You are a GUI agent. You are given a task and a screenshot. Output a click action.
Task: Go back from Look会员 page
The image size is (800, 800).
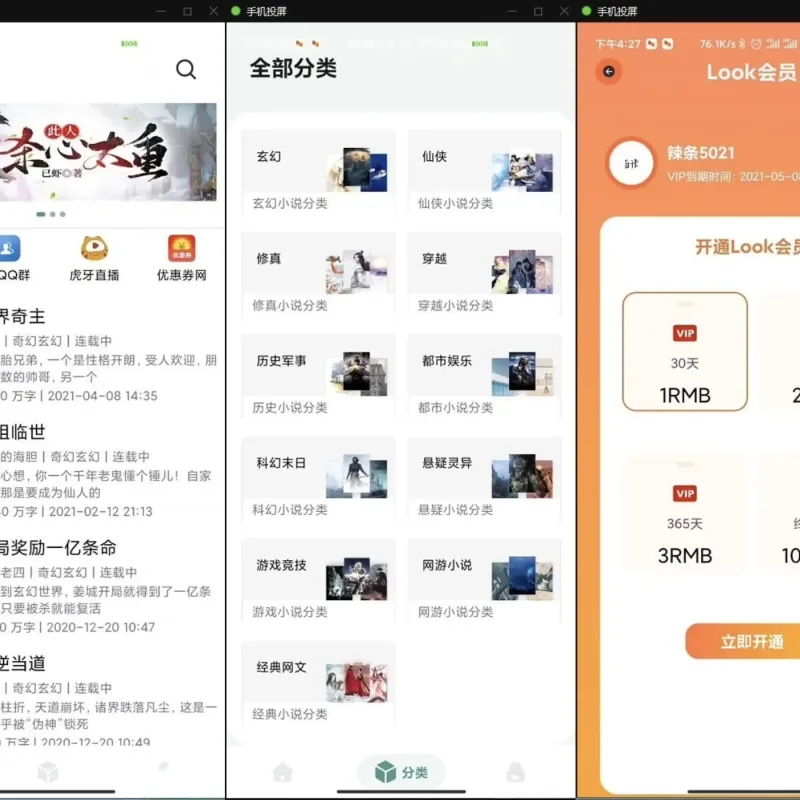609,71
